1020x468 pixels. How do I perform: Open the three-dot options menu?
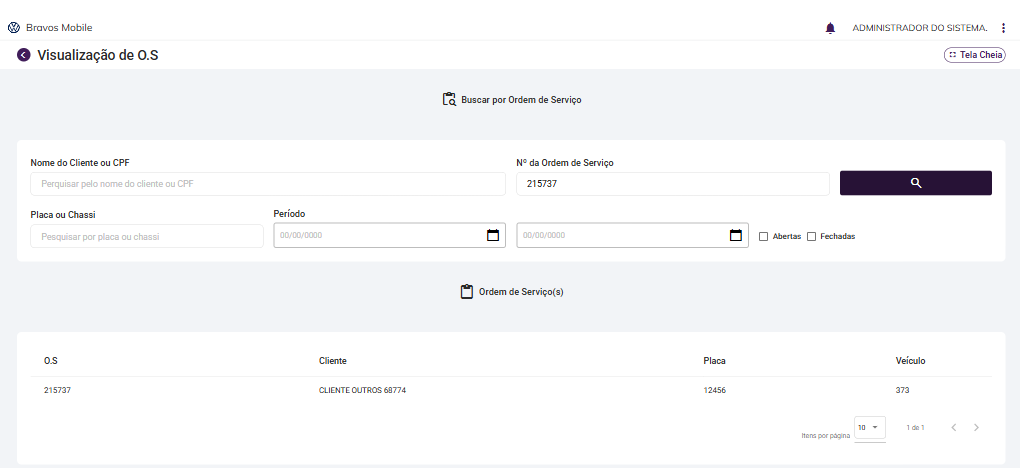pos(1003,28)
